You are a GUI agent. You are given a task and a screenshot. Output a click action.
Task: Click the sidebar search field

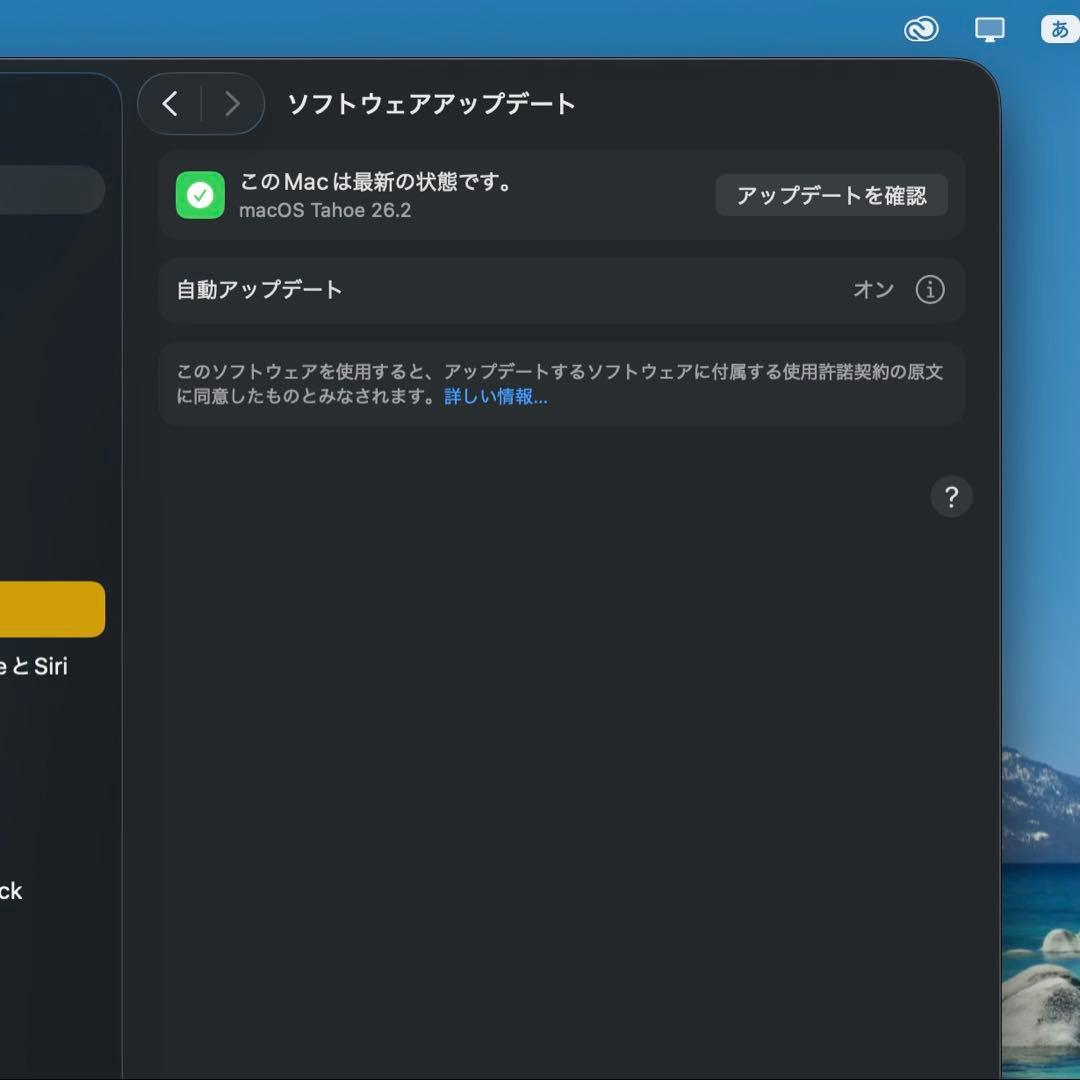pos(50,190)
